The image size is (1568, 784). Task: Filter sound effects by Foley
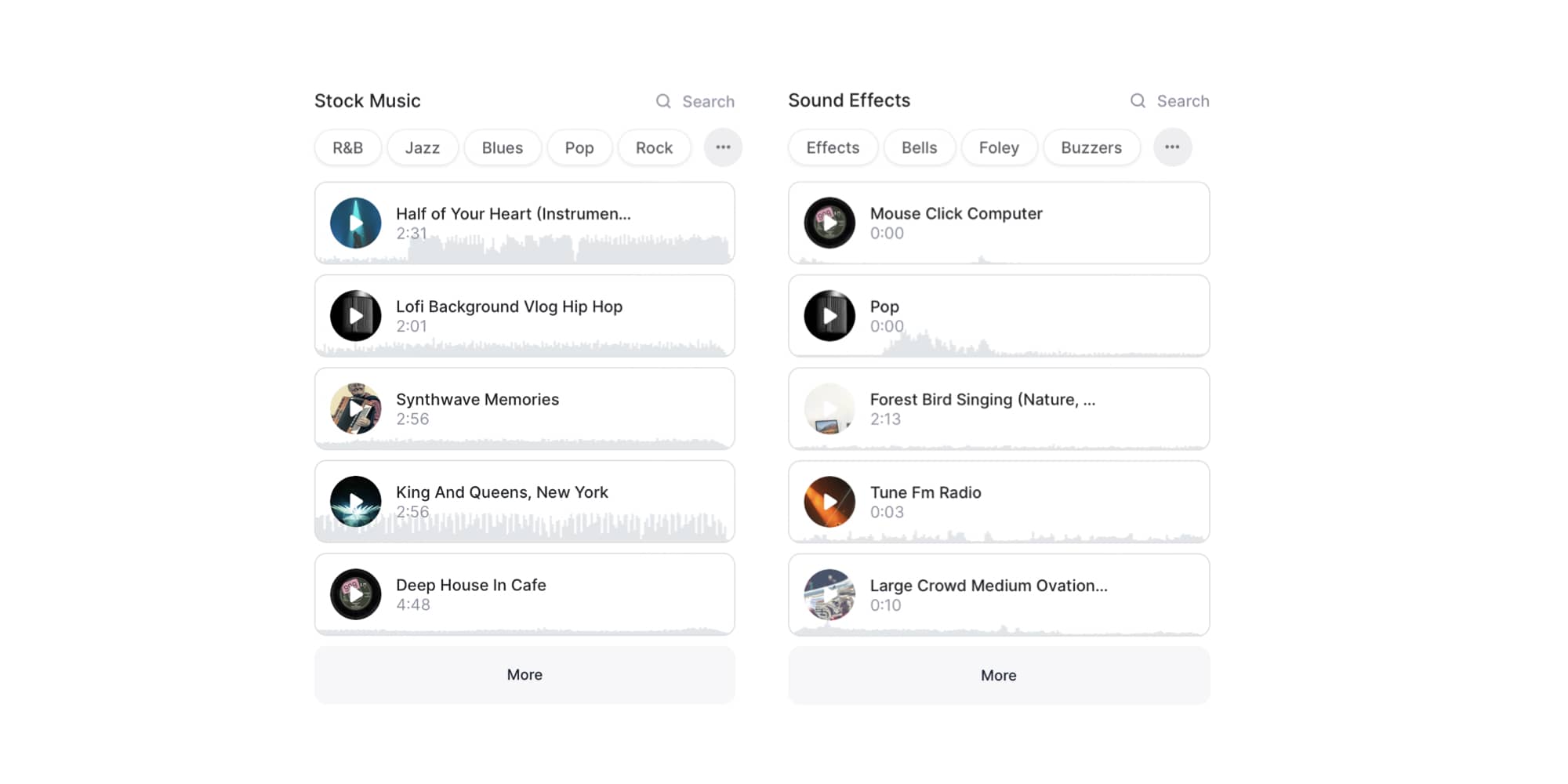click(999, 147)
